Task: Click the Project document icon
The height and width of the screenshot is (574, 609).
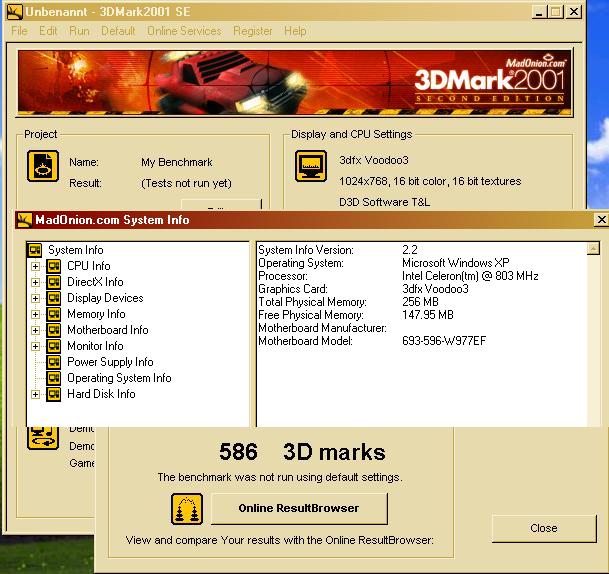Action: pyautogui.click(x=43, y=166)
